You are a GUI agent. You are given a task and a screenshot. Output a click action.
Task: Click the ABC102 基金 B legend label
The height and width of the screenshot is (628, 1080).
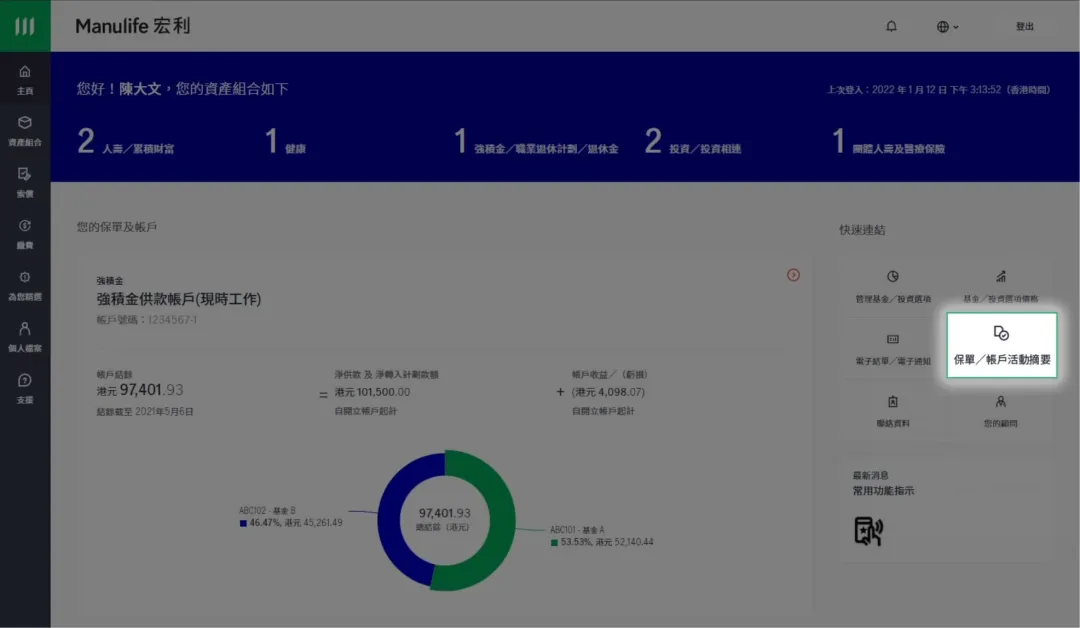(x=267, y=510)
